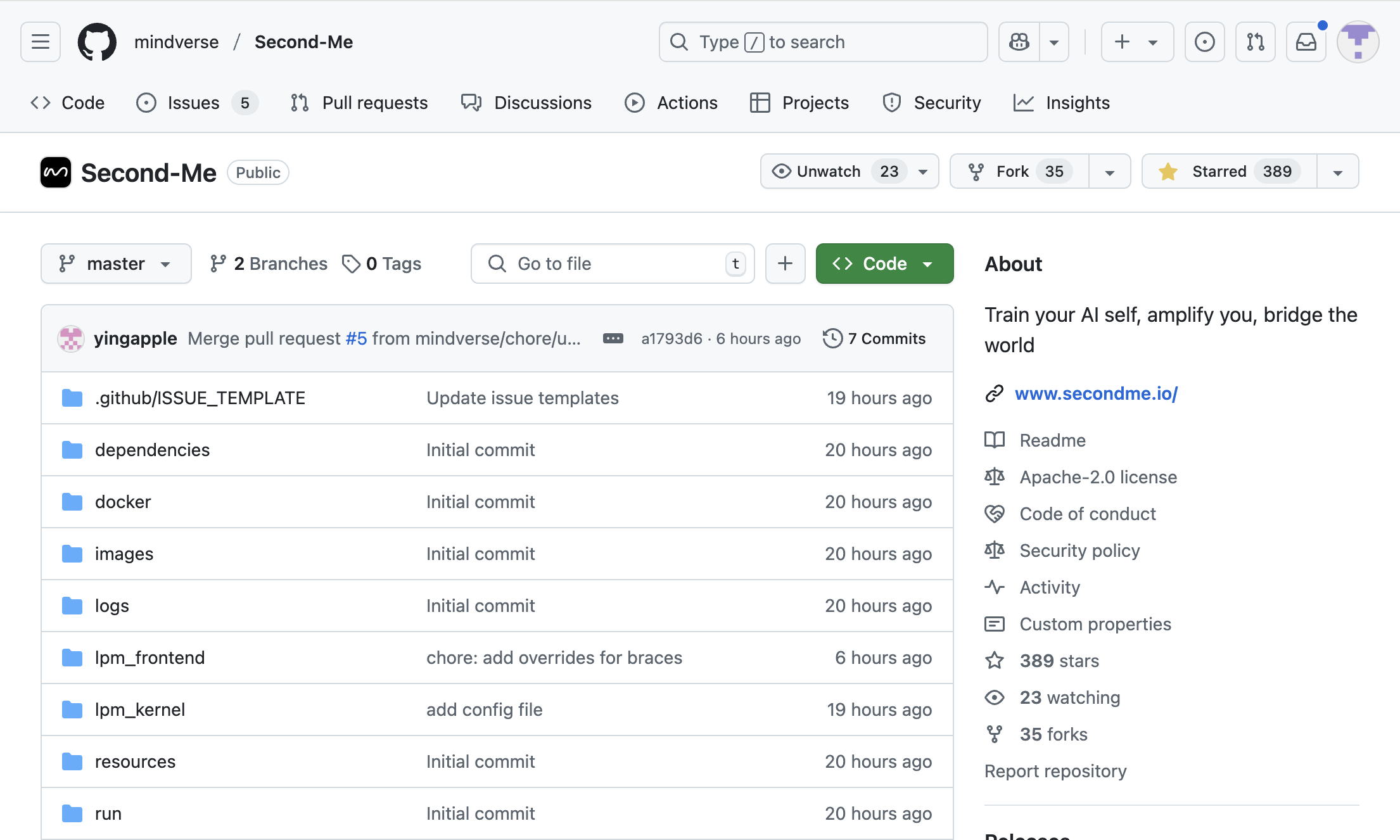Image resolution: width=1400 pixels, height=840 pixels.
Task: Expand the green Code dropdown
Action: [884, 264]
